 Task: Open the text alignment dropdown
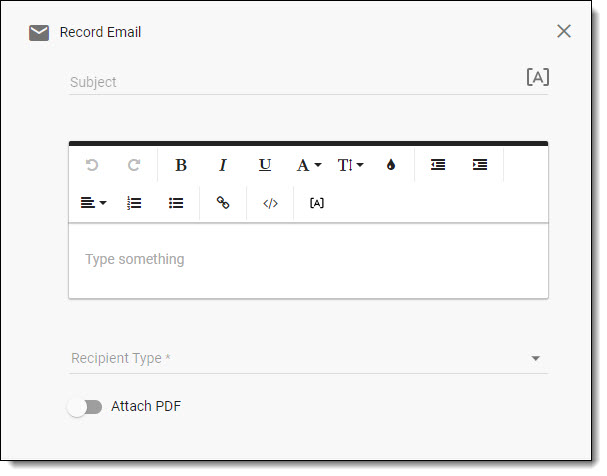pyautogui.click(x=93, y=203)
